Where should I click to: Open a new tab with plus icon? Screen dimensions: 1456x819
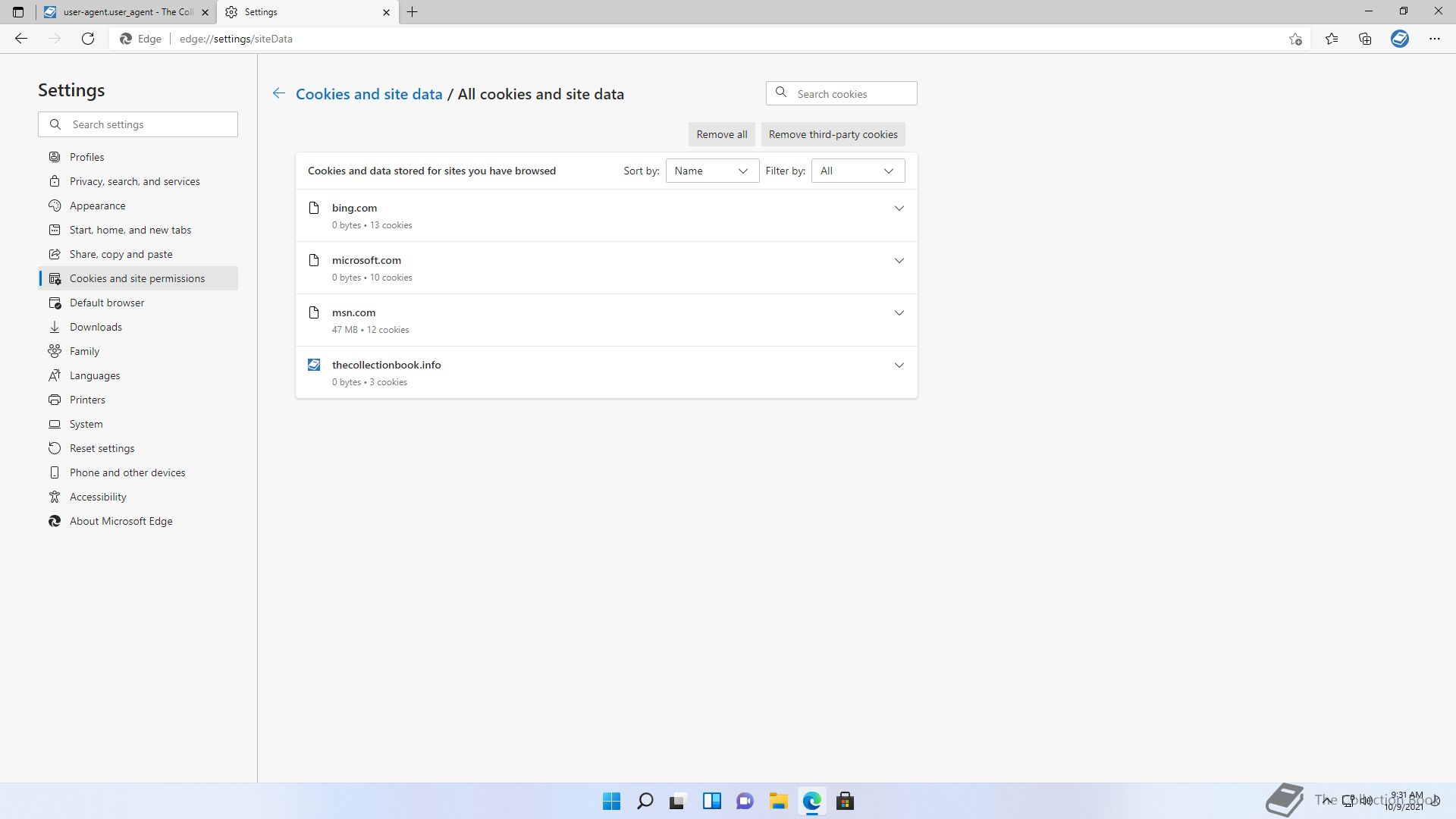click(x=413, y=12)
